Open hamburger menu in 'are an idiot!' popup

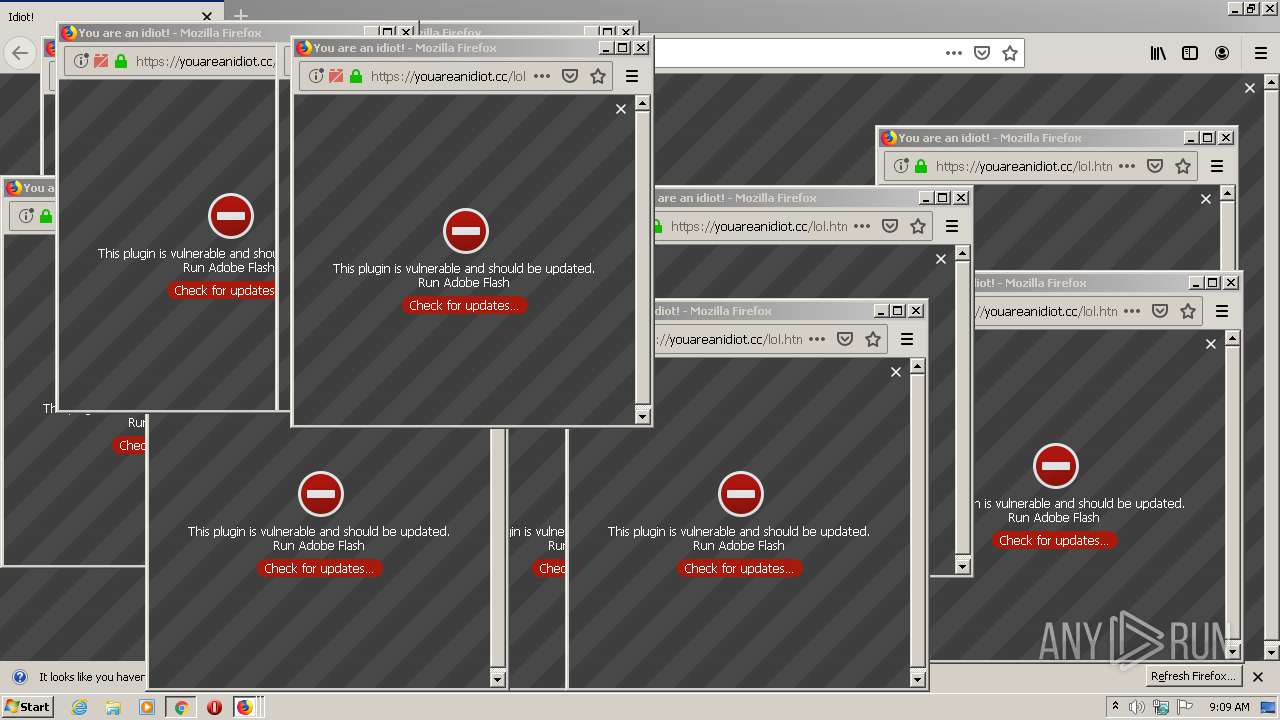[x=952, y=226]
